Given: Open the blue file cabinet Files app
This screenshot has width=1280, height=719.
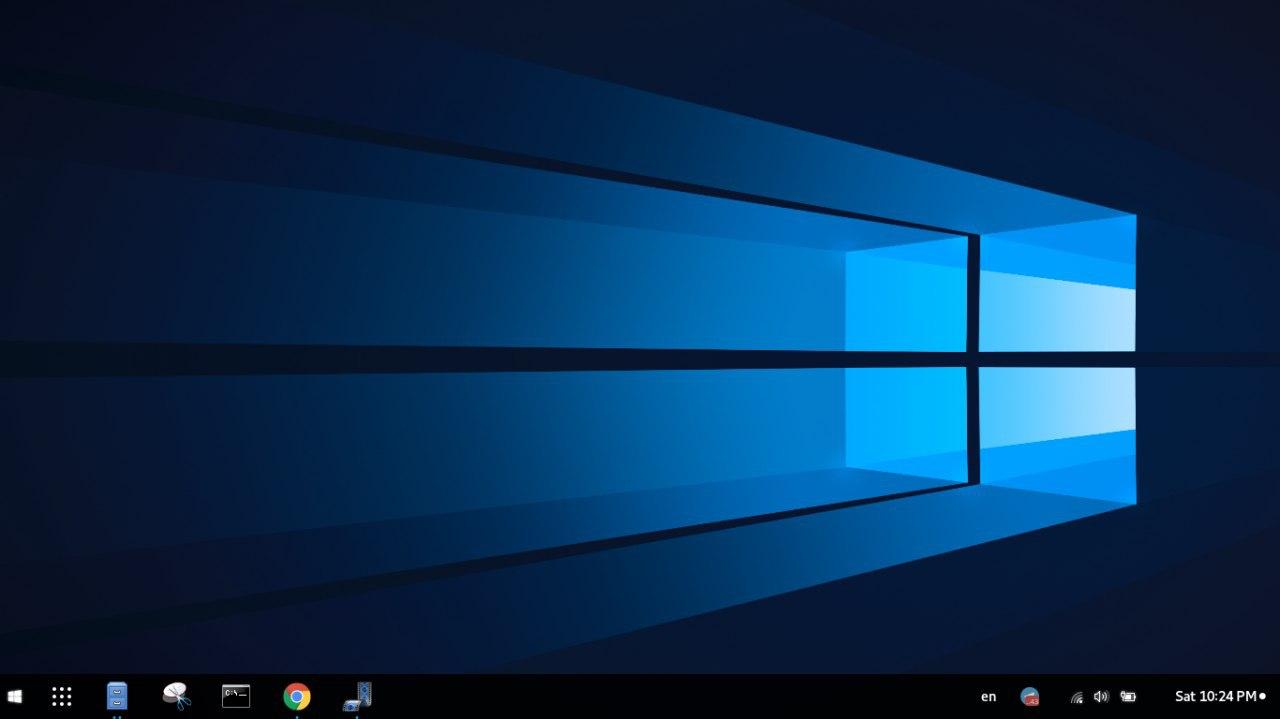Looking at the screenshot, I should (x=117, y=696).
